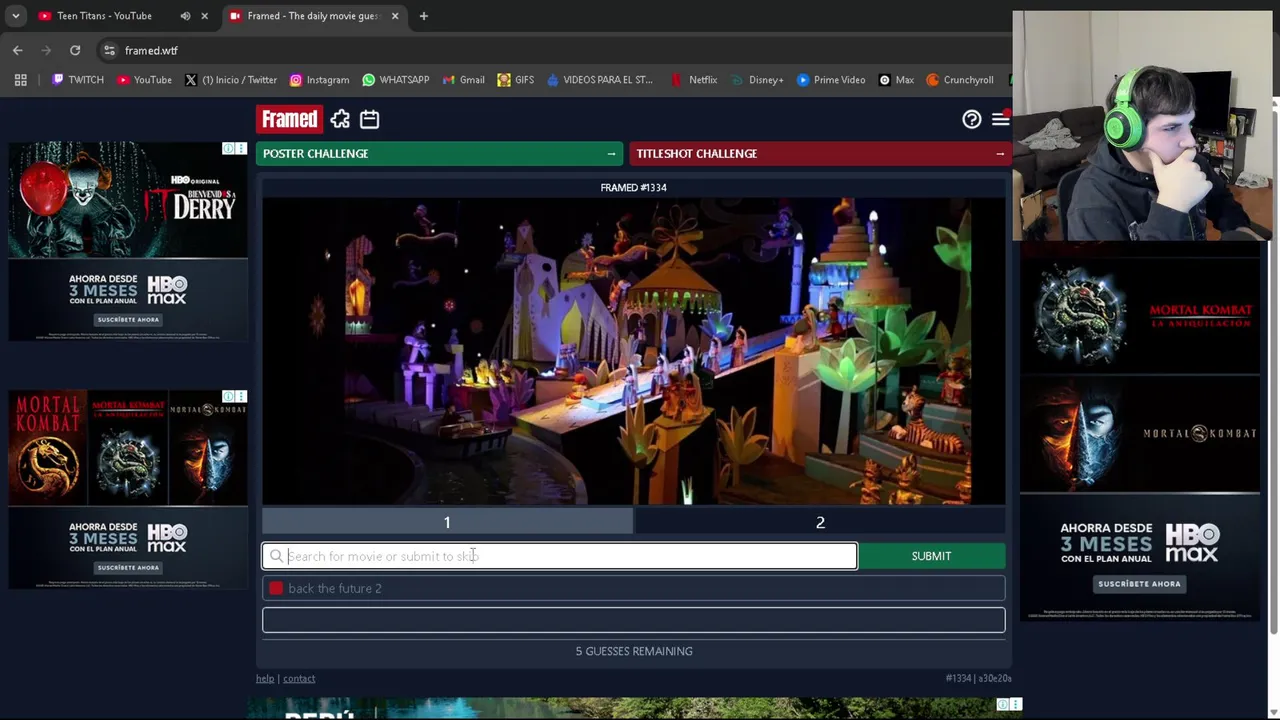Select frame tab 1
This screenshot has width=1280, height=720.
(x=447, y=522)
